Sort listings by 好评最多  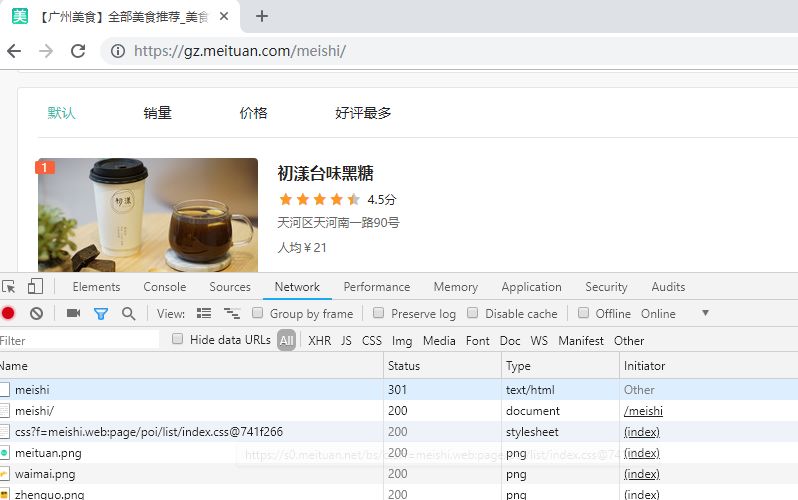(x=363, y=113)
